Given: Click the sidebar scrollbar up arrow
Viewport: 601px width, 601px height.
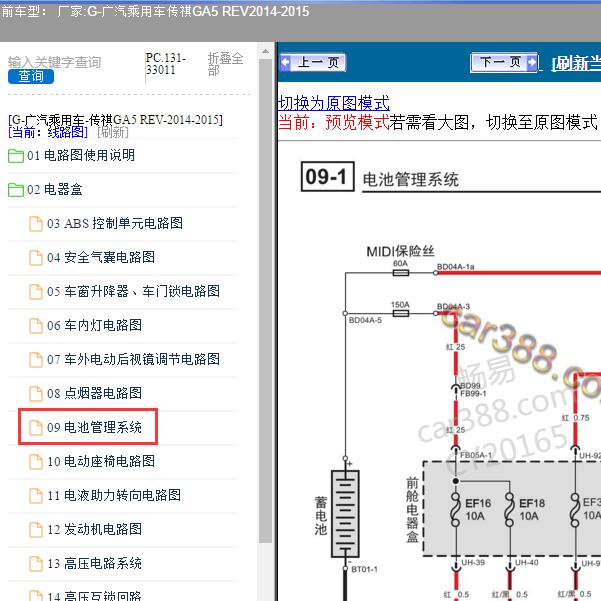Looking at the screenshot, I should click(265, 51).
